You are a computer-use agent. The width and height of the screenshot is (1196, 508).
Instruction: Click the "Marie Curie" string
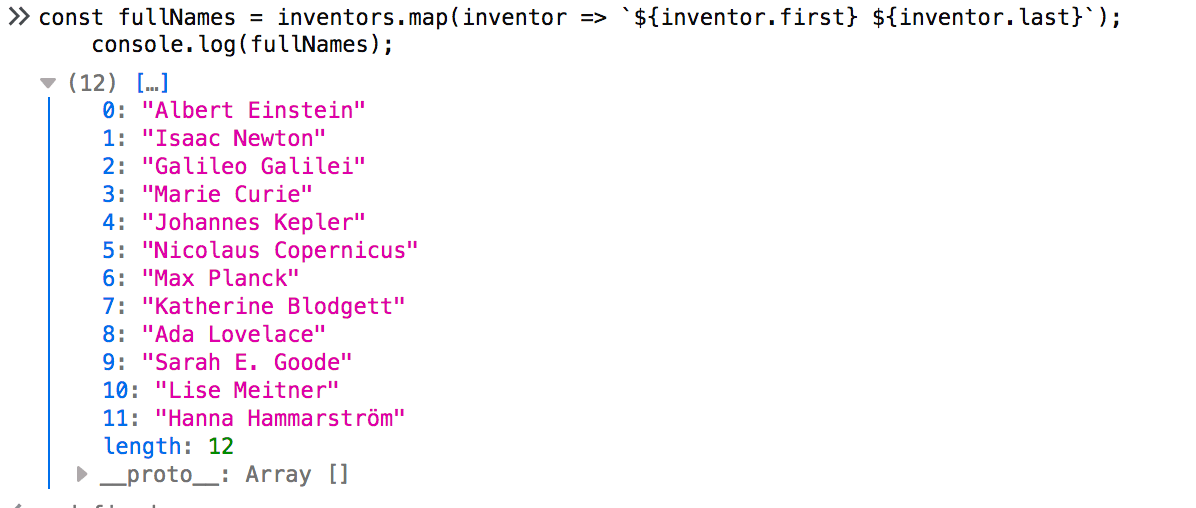[227, 194]
